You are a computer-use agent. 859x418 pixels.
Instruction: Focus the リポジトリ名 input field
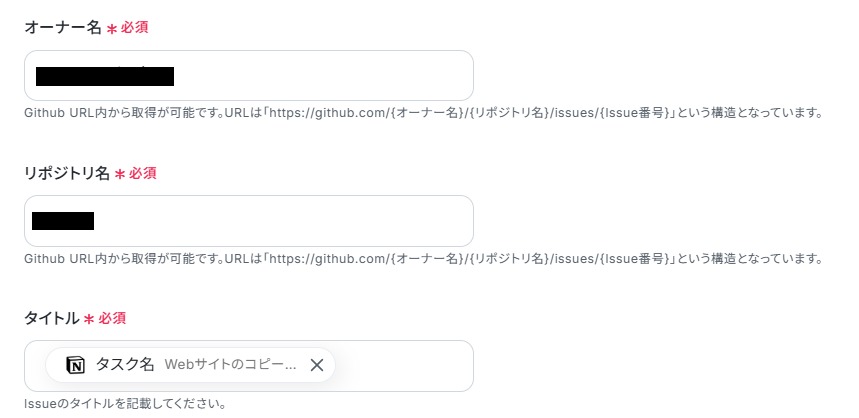pos(249,221)
